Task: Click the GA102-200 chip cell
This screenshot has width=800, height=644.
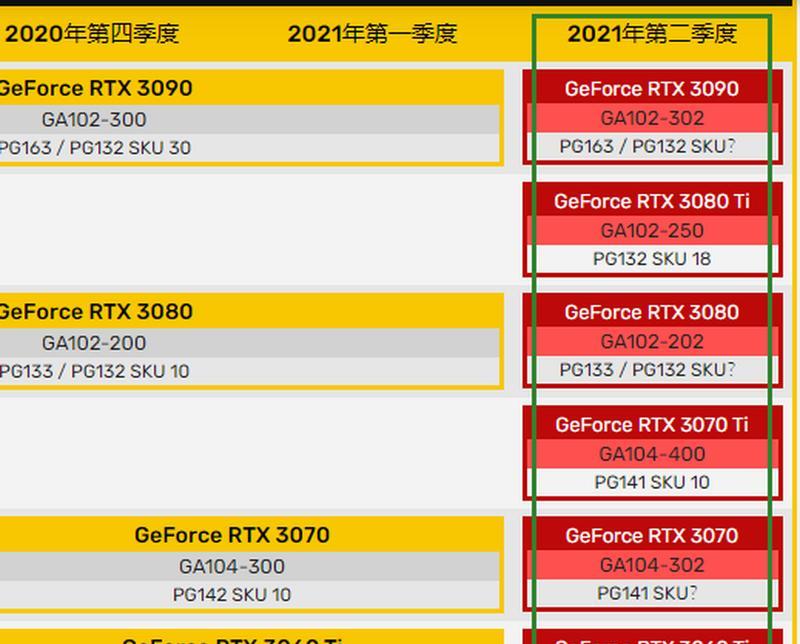Action: coord(94,343)
